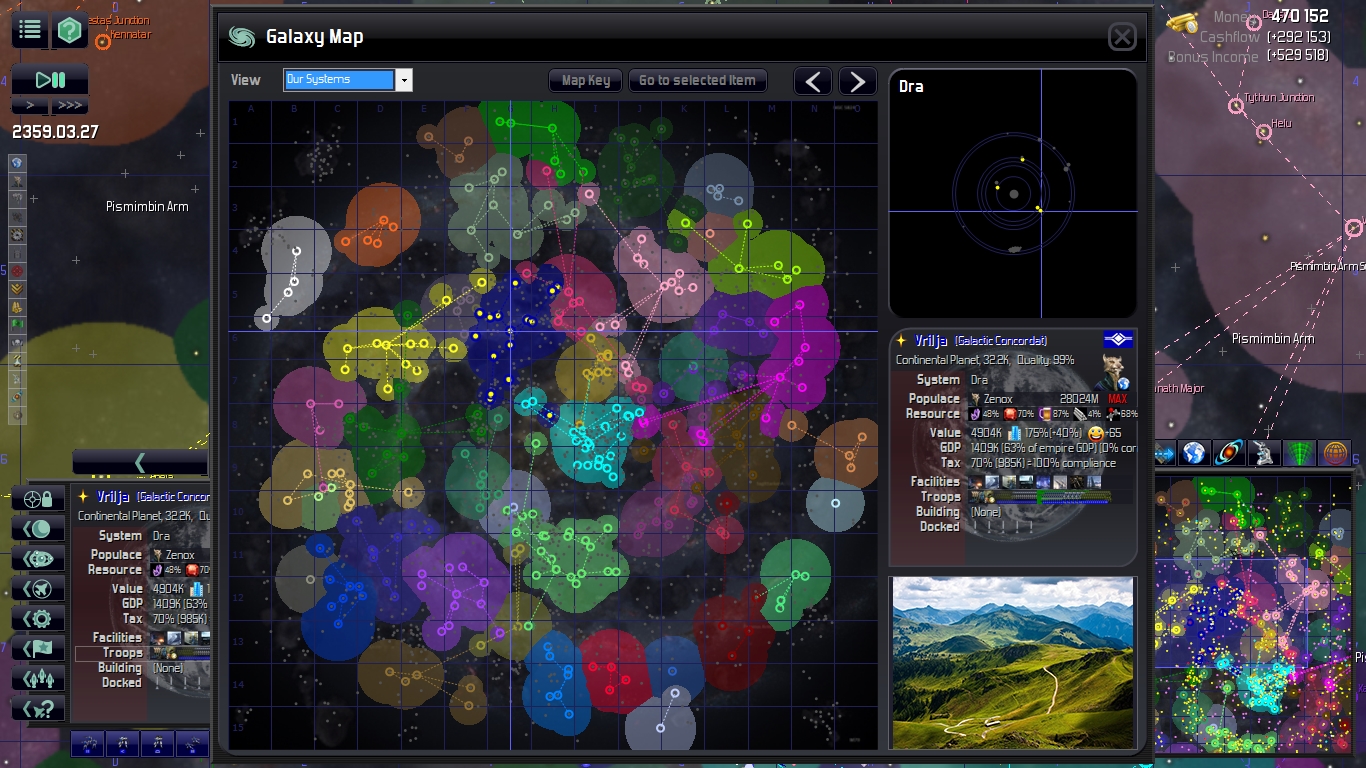Viewport: 1366px width, 768px height.
Task: Click the red galaxy swirl icon in map toolbar
Action: [1229, 453]
